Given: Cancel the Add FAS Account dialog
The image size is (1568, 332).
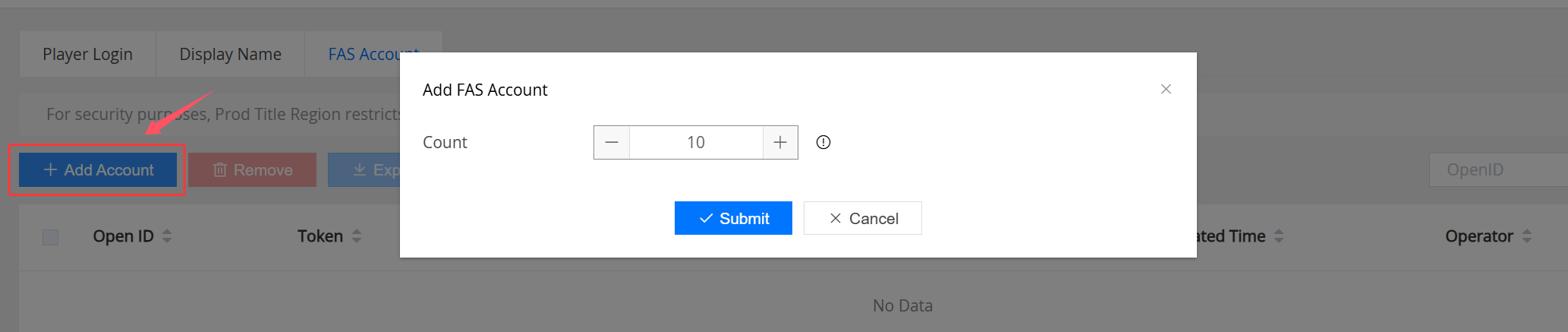Looking at the screenshot, I should pyautogui.click(x=862, y=219).
